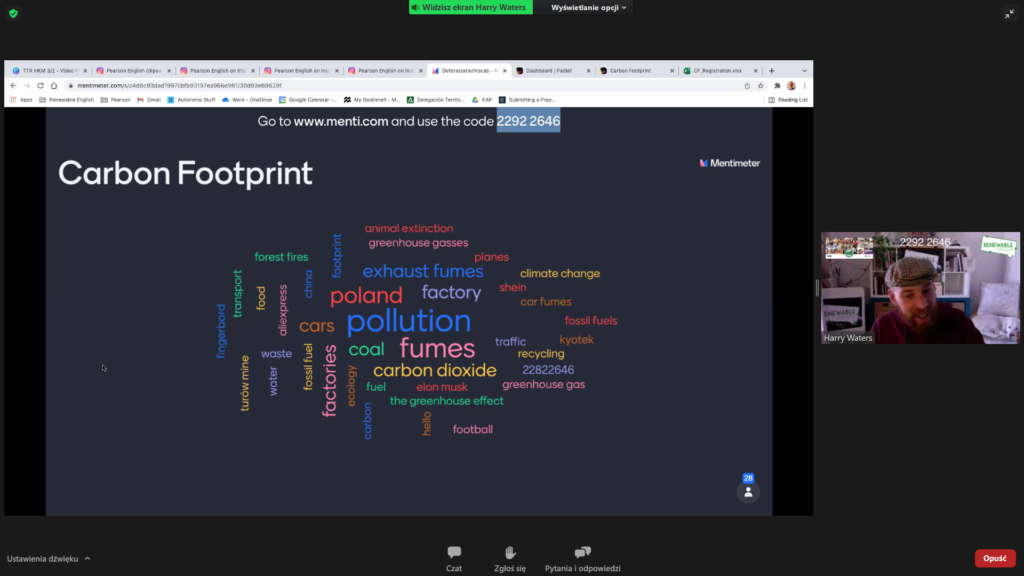The height and width of the screenshot is (576, 1024).
Task: Expand Wyświetlanie opcji view options dropdown
Action: point(589,8)
